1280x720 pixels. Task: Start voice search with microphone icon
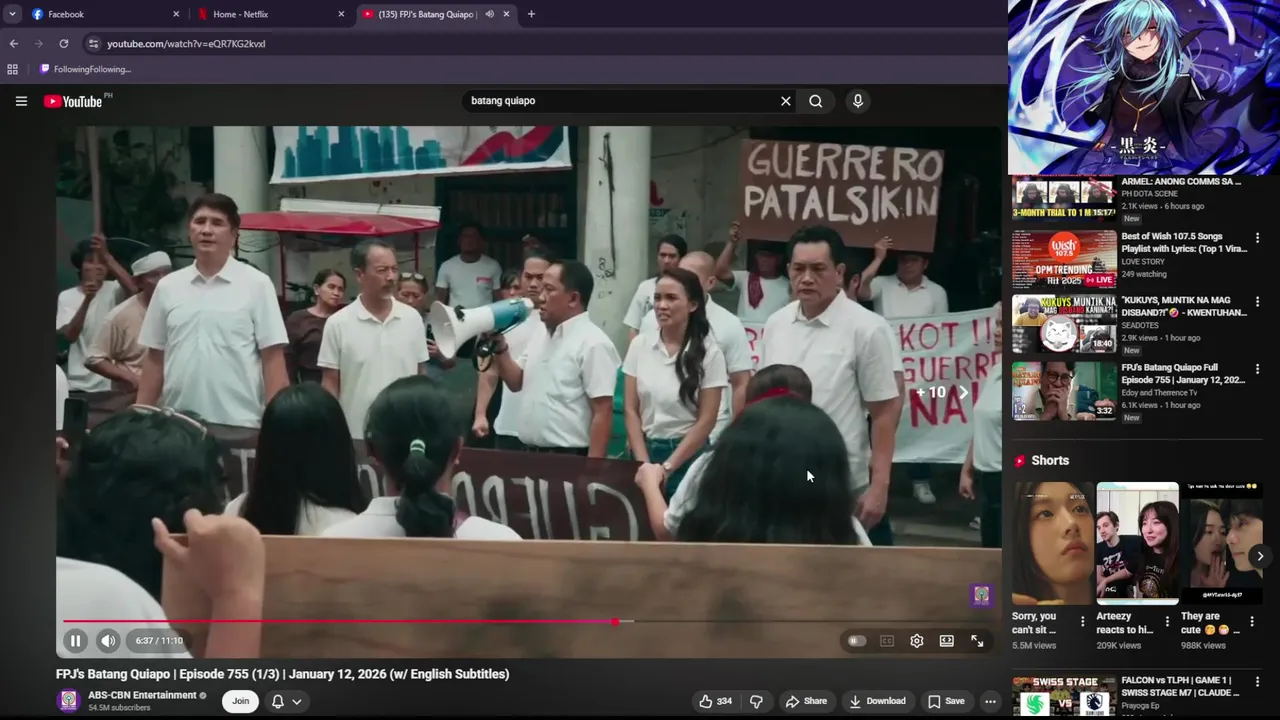click(x=857, y=101)
